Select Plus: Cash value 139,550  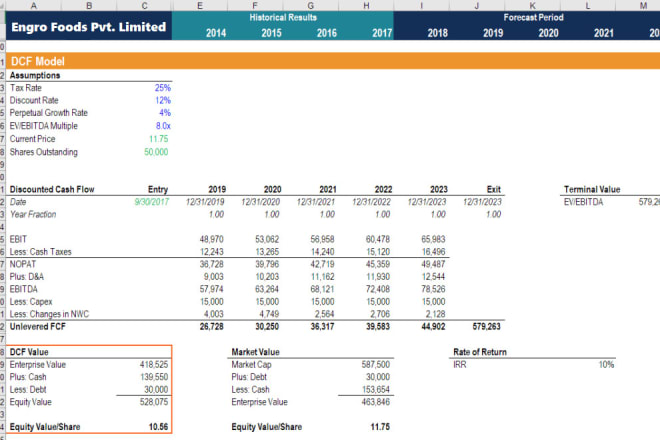[x=154, y=377]
